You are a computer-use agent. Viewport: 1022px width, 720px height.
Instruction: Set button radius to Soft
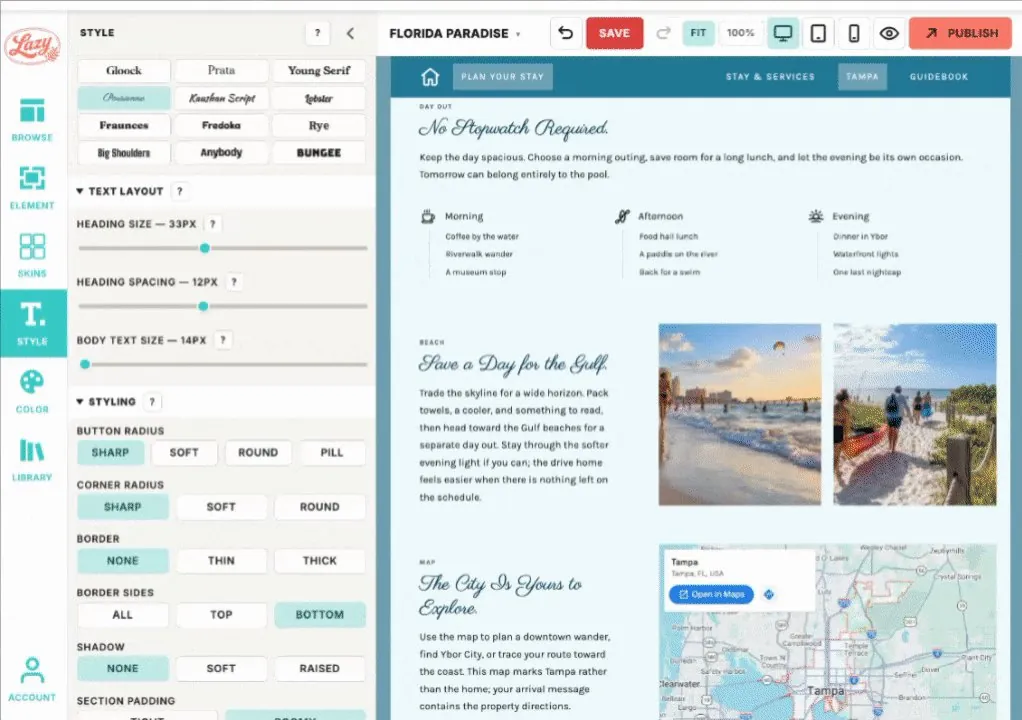(x=184, y=452)
